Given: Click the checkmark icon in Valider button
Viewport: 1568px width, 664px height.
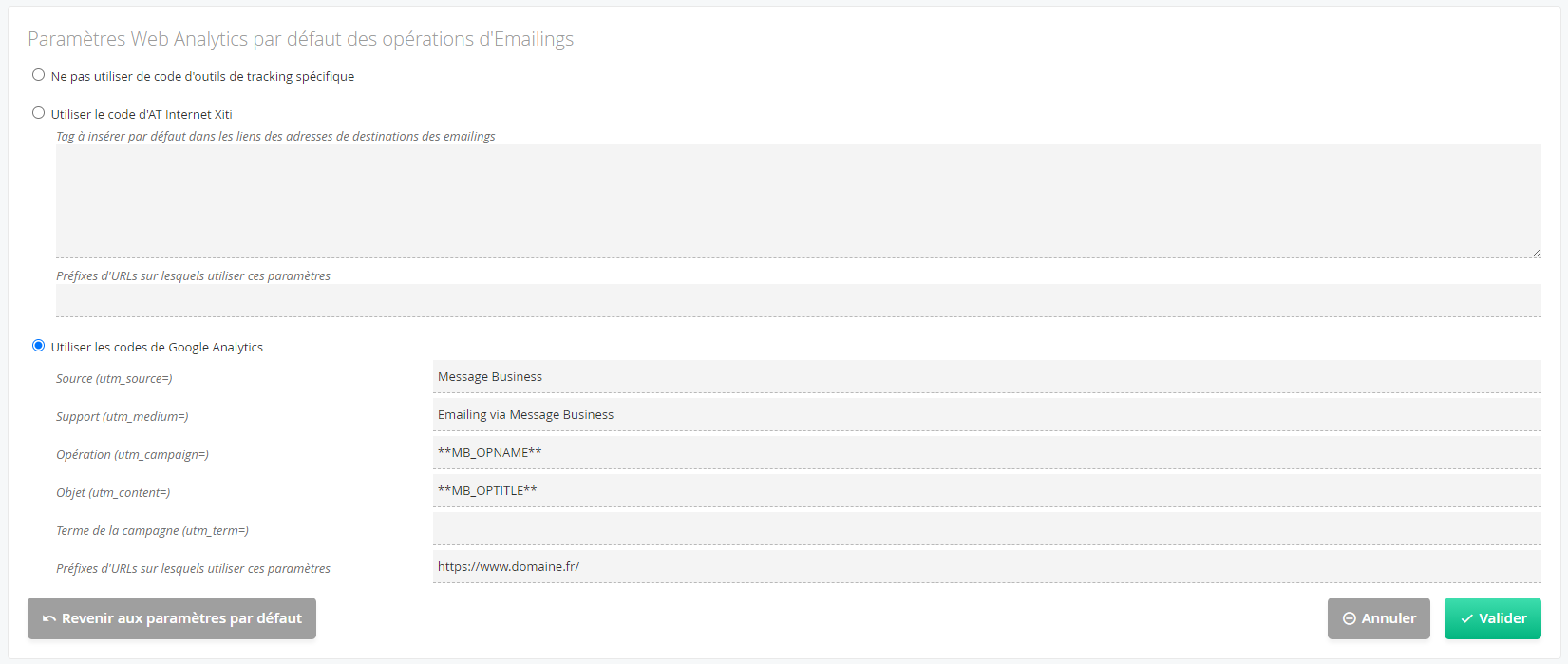Looking at the screenshot, I should pos(1466,618).
